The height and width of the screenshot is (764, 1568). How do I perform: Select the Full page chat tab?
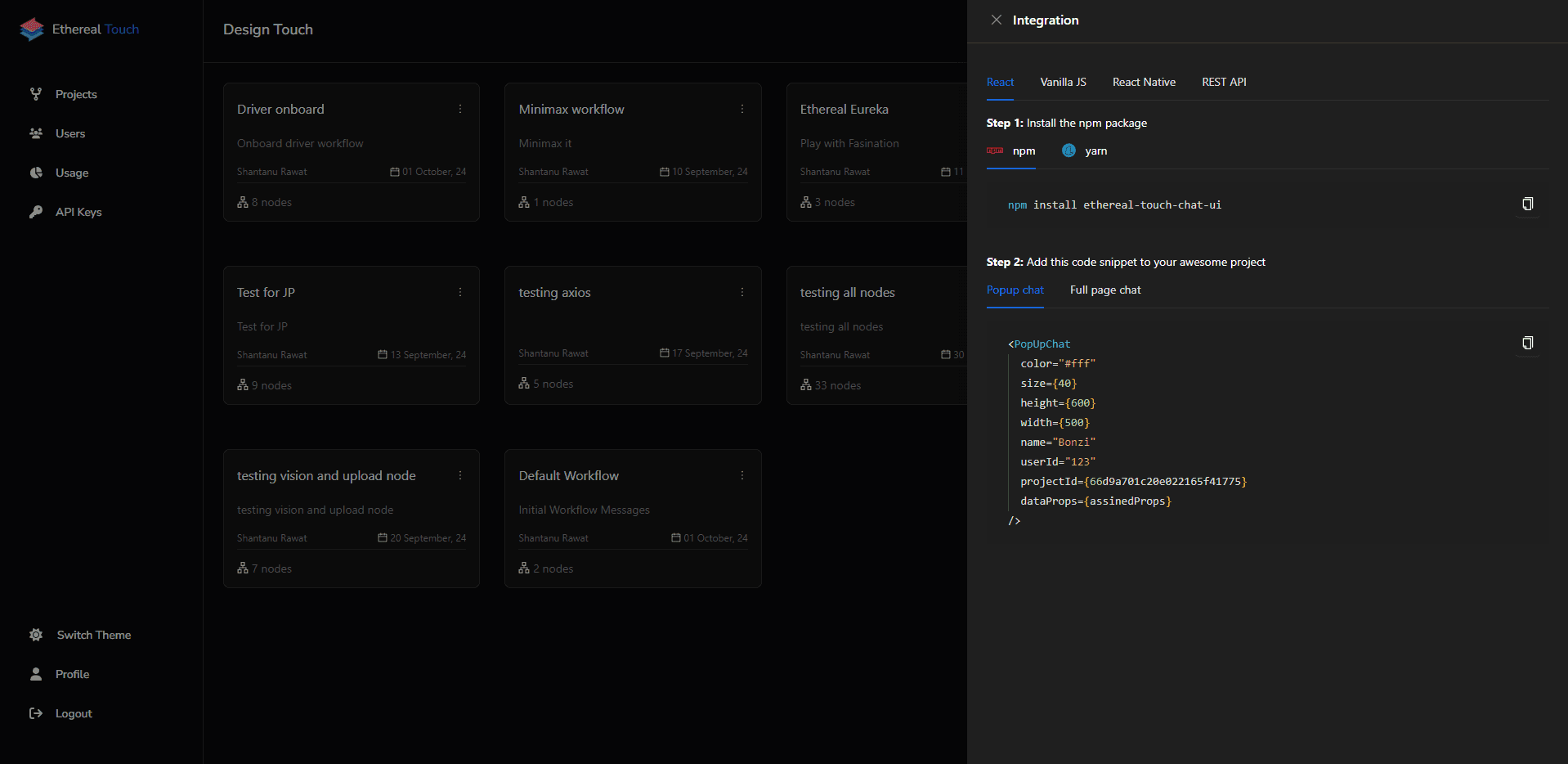pos(1105,290)
